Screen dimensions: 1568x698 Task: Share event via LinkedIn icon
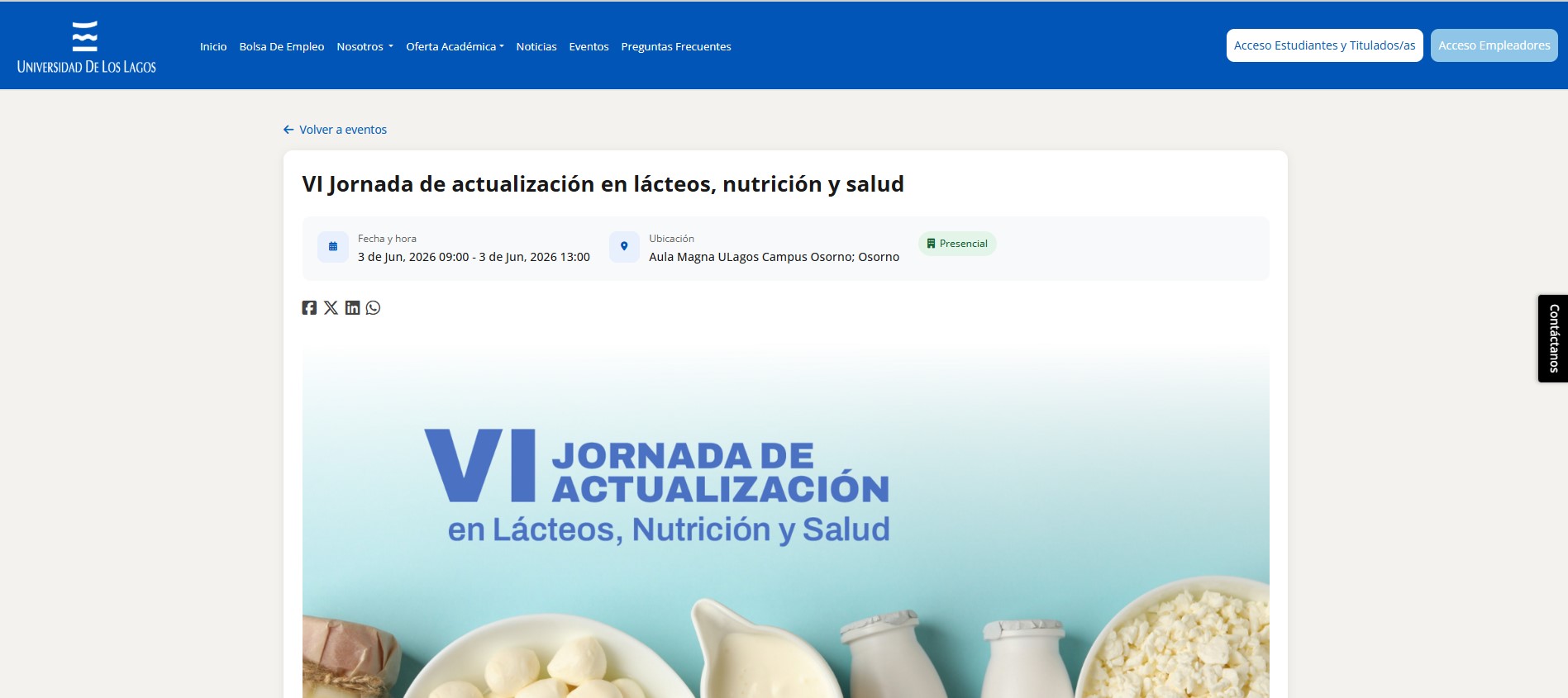tap(352, 308)
